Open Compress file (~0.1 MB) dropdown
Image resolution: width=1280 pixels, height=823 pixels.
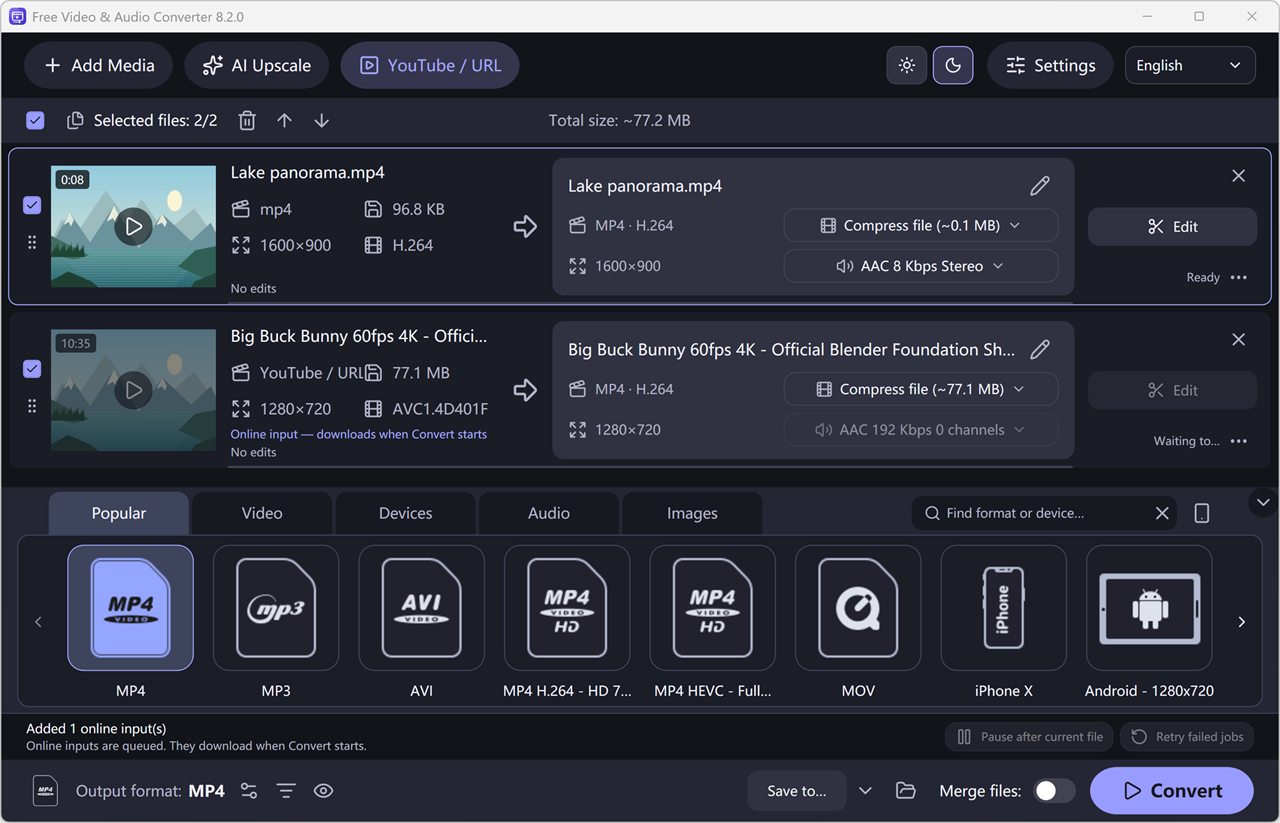pyautogui.click(x=920, y=225)
